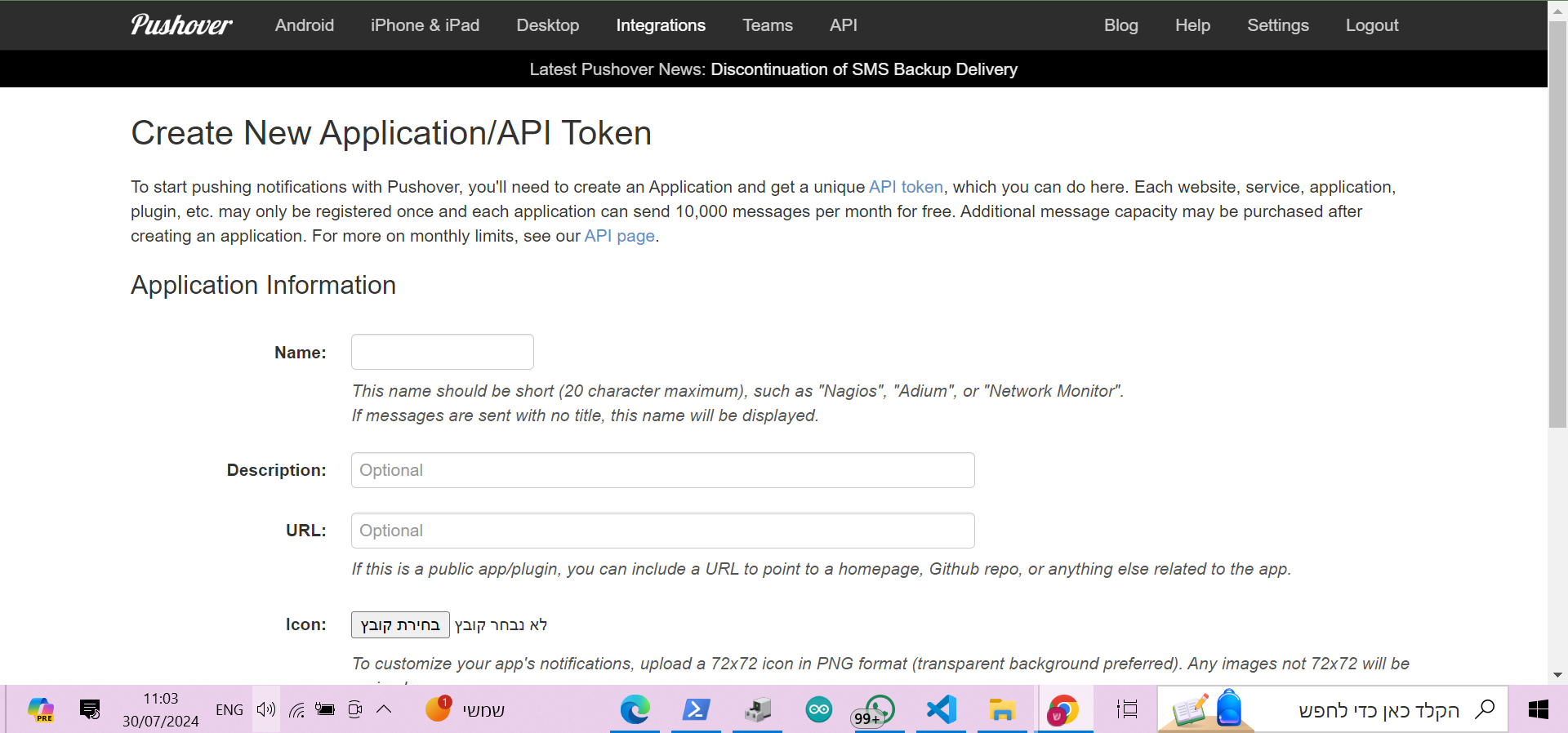Click the "Icon:" field label

(x=306, y=624)
